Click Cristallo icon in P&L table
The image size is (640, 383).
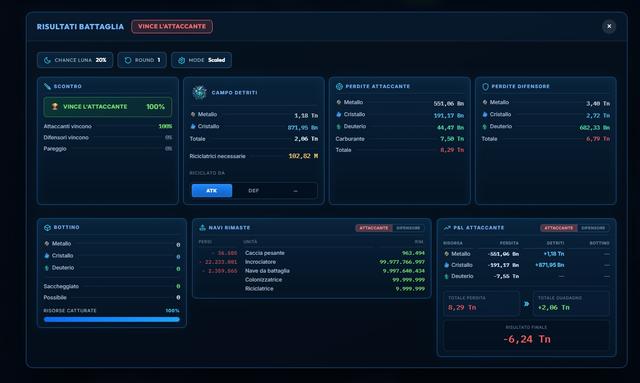446,265
